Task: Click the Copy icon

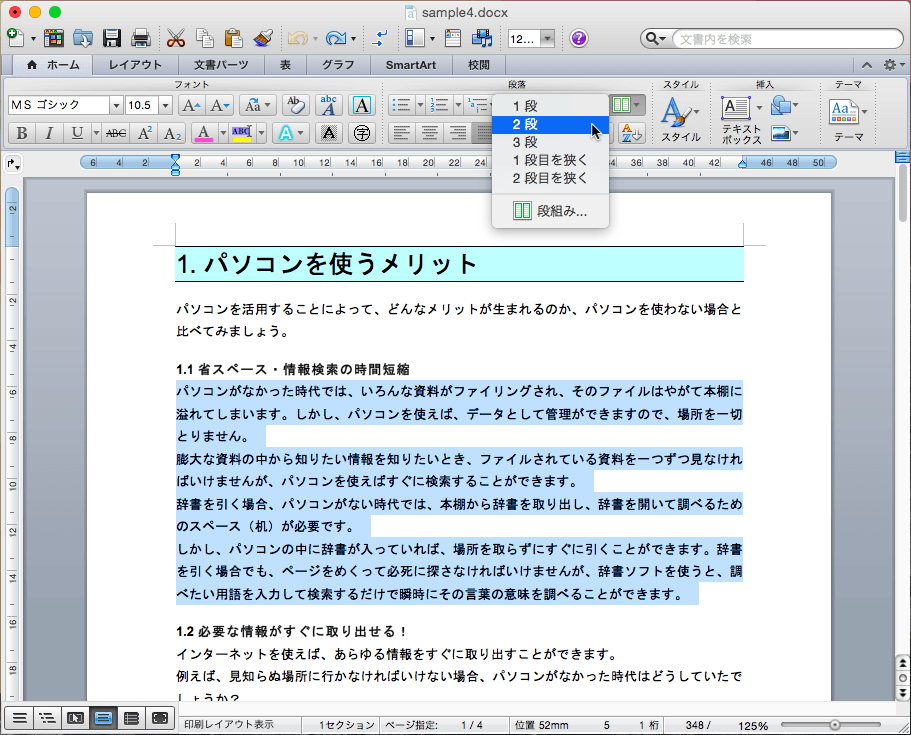Action: (x=205, y=38)
